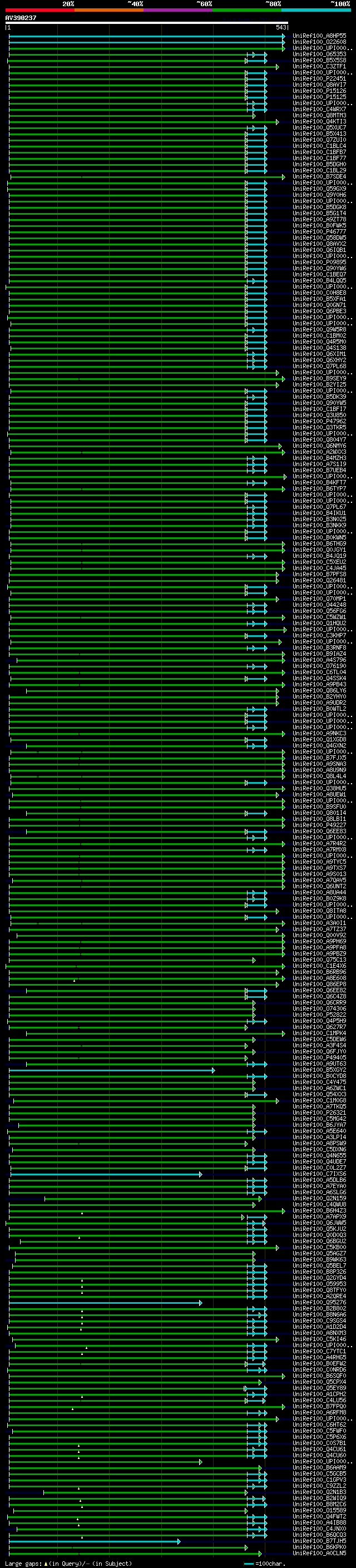Open hit UniRef100_C3ZTF1
Screen dimensions: 356x1568
319,66
